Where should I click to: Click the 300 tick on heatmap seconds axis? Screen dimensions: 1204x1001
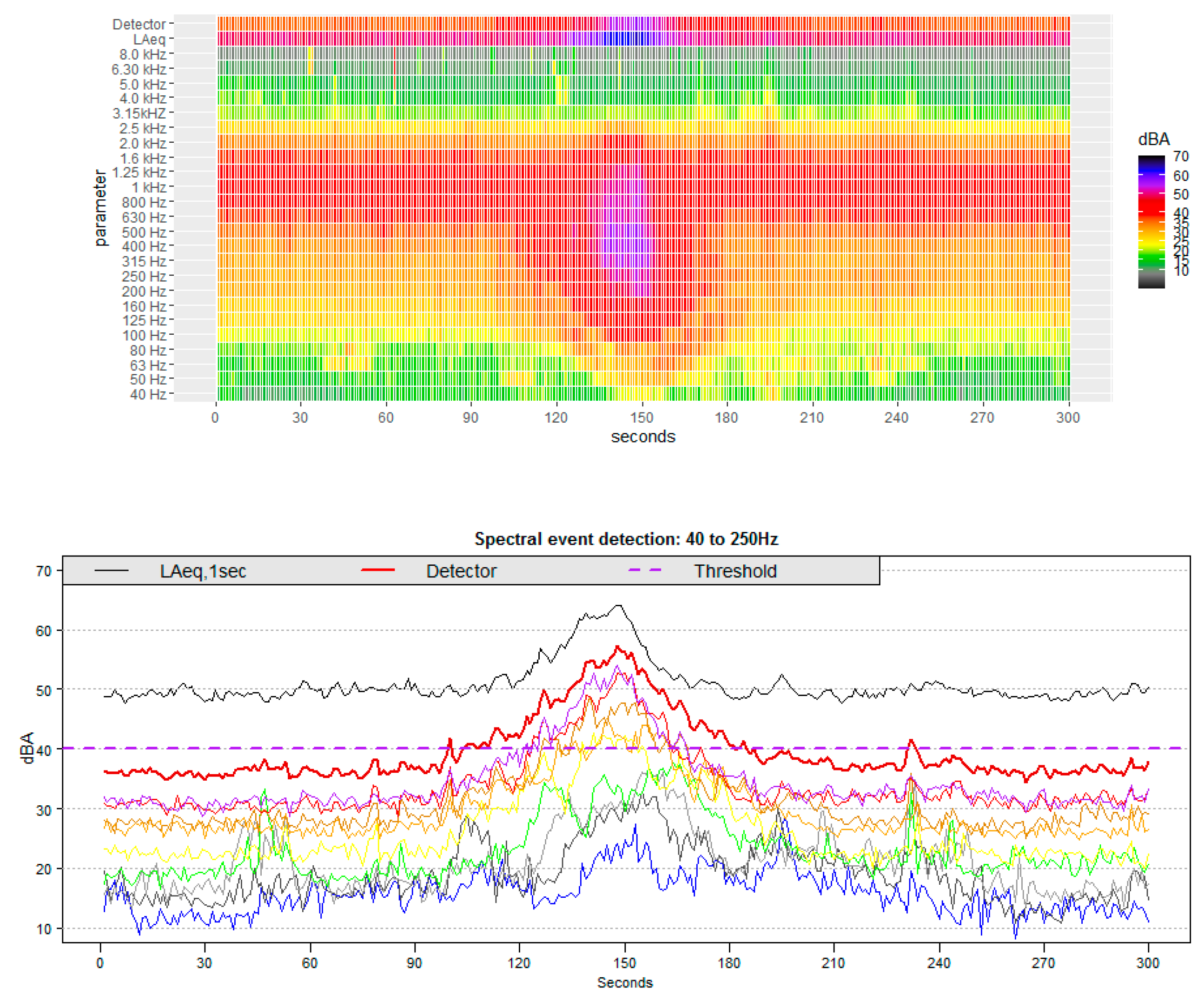pos(1067,418)
